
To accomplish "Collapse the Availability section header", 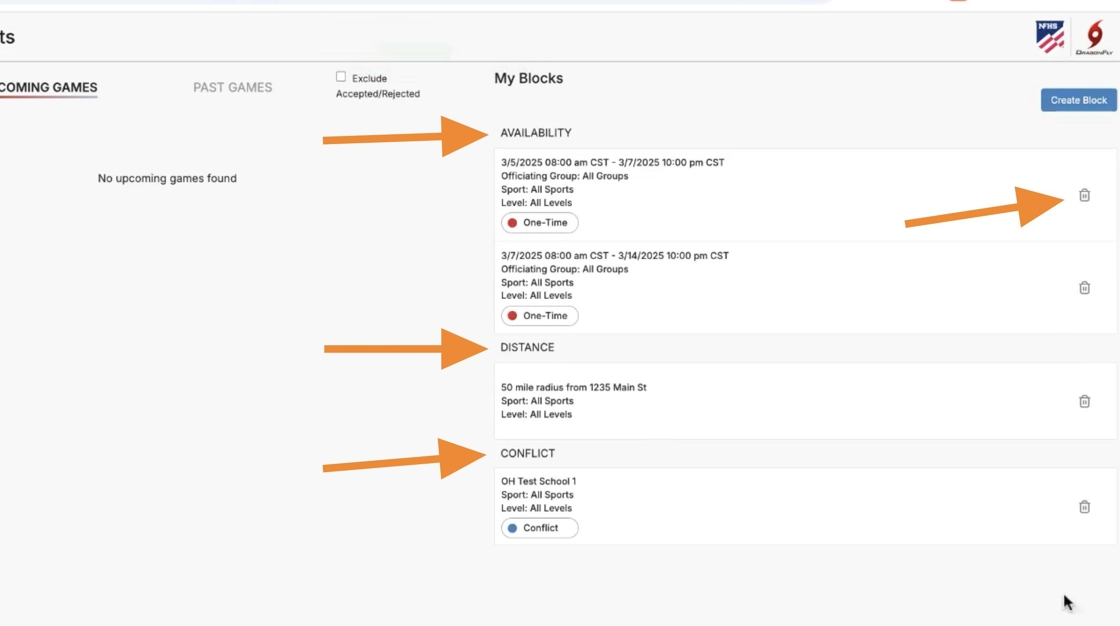I will tap(536, 133).
